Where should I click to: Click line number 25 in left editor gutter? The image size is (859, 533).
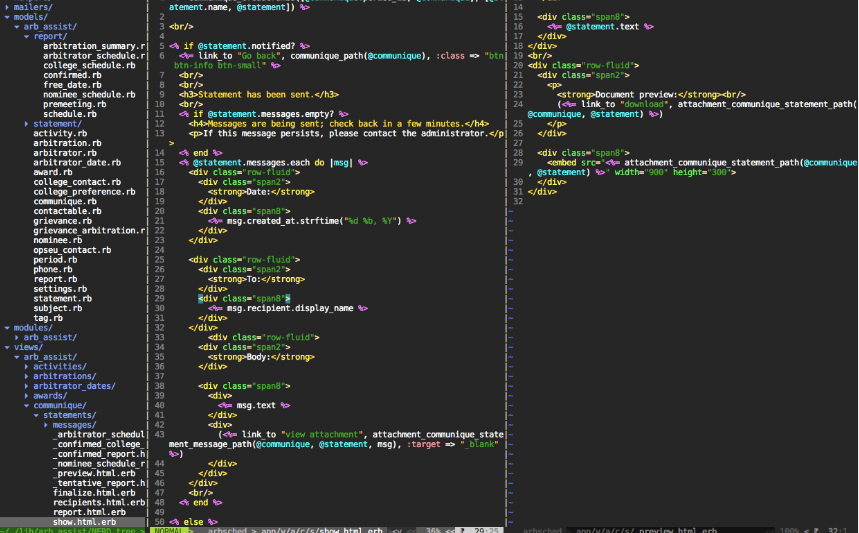tap(159, 260)
